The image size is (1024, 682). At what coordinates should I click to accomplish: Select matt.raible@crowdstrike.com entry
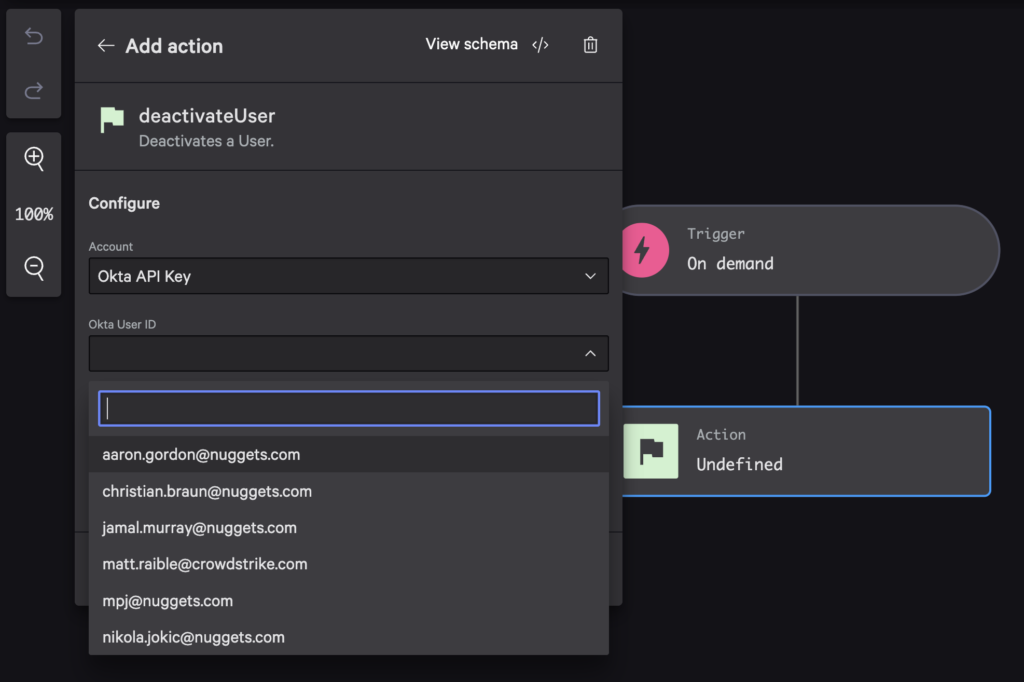click(x=205, y=564)
